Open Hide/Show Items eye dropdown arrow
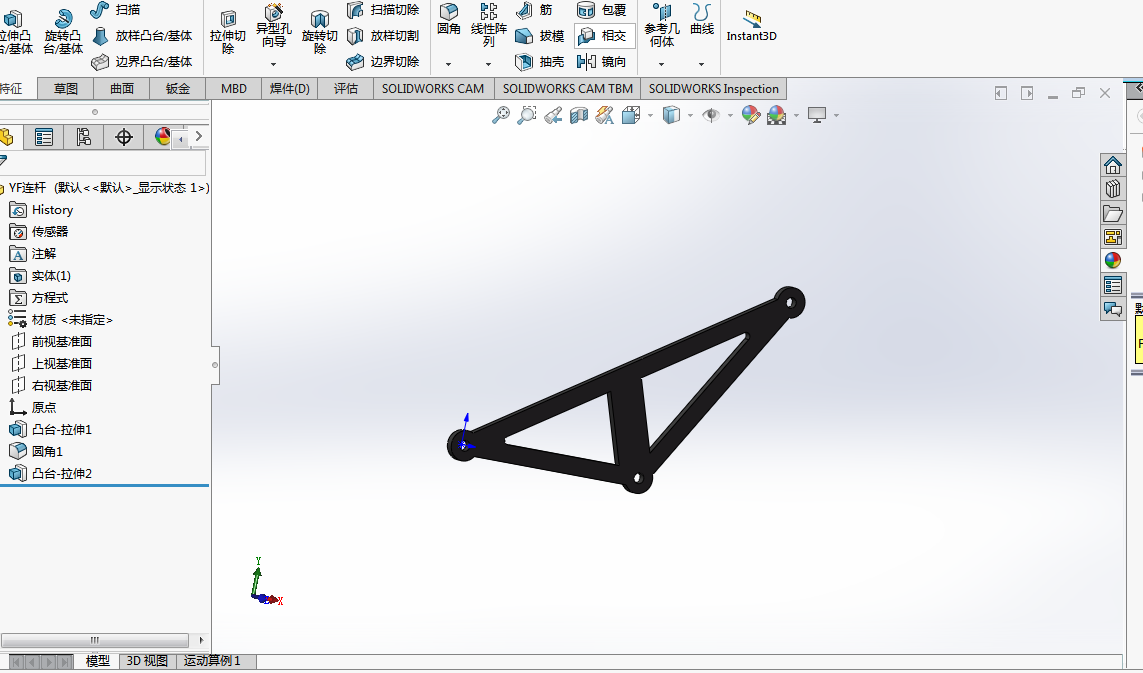This screenshot has height=673, width=1143. [730, 115]
